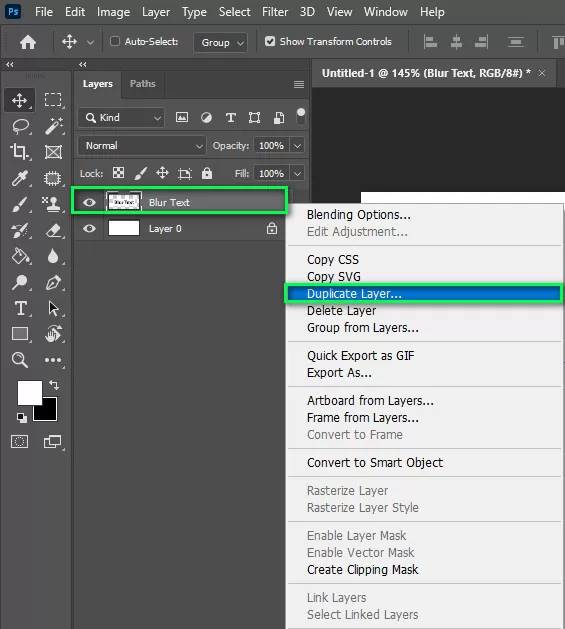
Task: Expand the Fill slider arrow
Action: tap(297, 174)
